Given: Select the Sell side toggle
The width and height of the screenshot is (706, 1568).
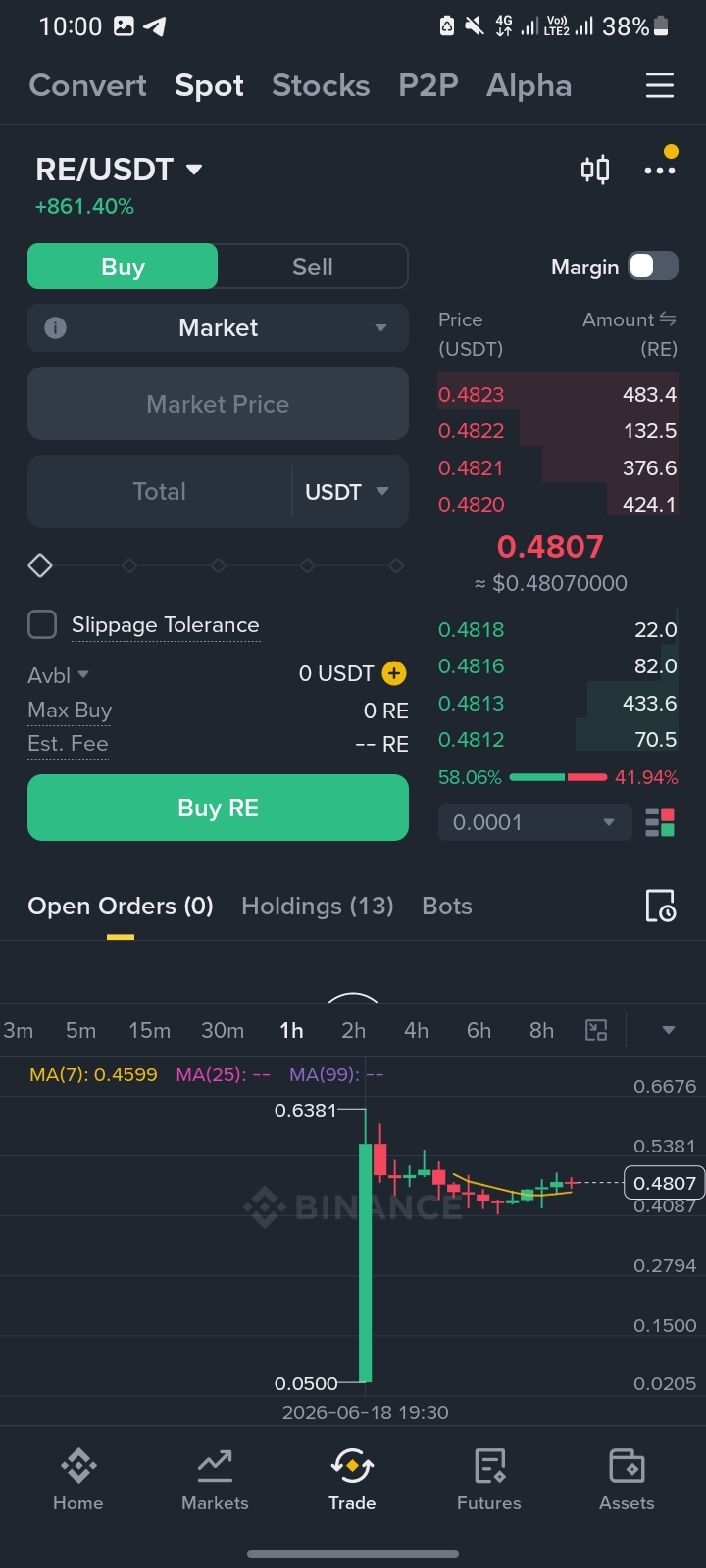Looking at the screenshot, I should tap(313, 267).
